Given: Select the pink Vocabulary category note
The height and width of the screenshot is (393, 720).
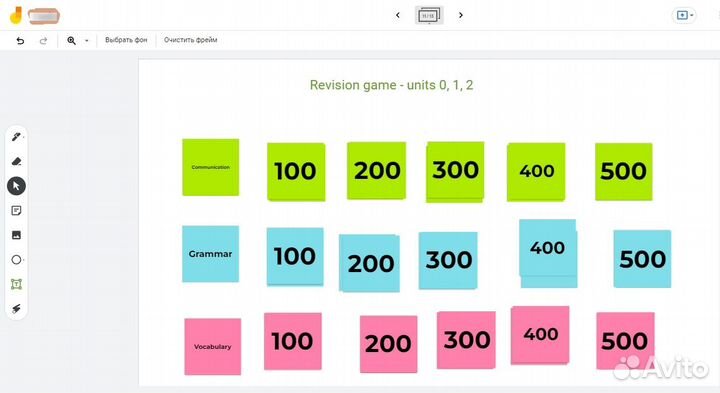Looking at the screenshot, I should click(213, 347).
